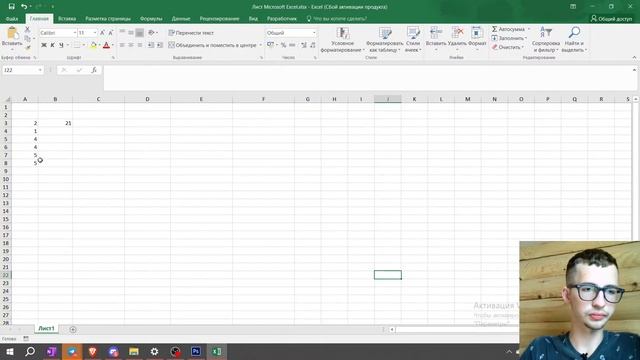The height and width of the screenshot is (360, 640).
Task: Switch to the Данные (Data) tab
Action: [x=181, y=19]
